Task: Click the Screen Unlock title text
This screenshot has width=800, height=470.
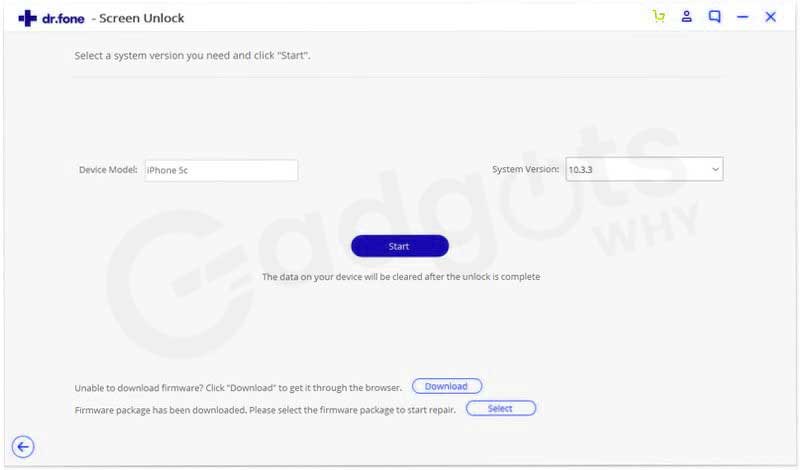Action: coord(141,18)
